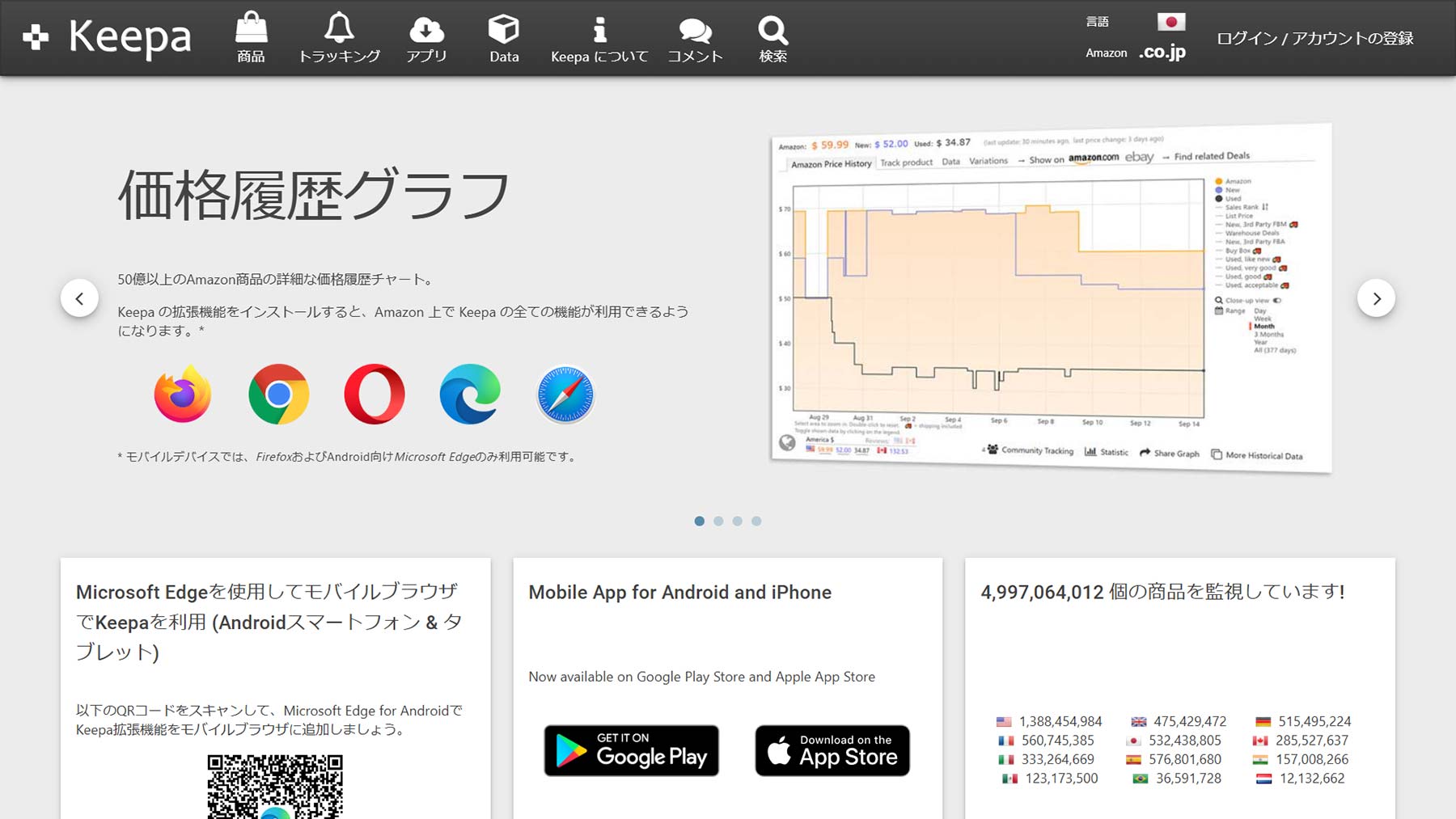This screenshot has width=1456, height=819.
Task: Click the Keepa logo
Action: 107,37
